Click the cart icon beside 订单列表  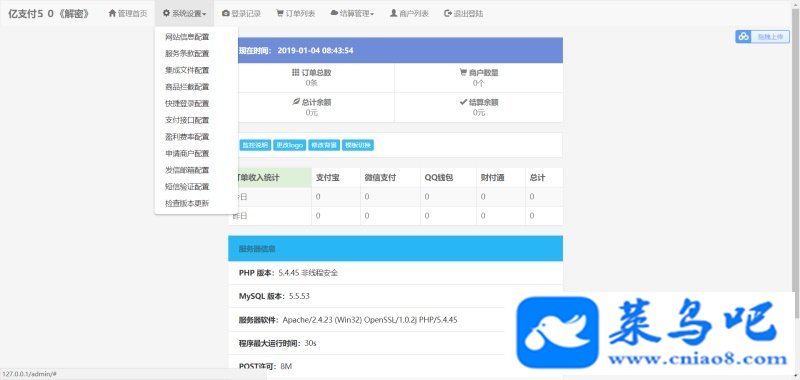click(x=280, y=14)
